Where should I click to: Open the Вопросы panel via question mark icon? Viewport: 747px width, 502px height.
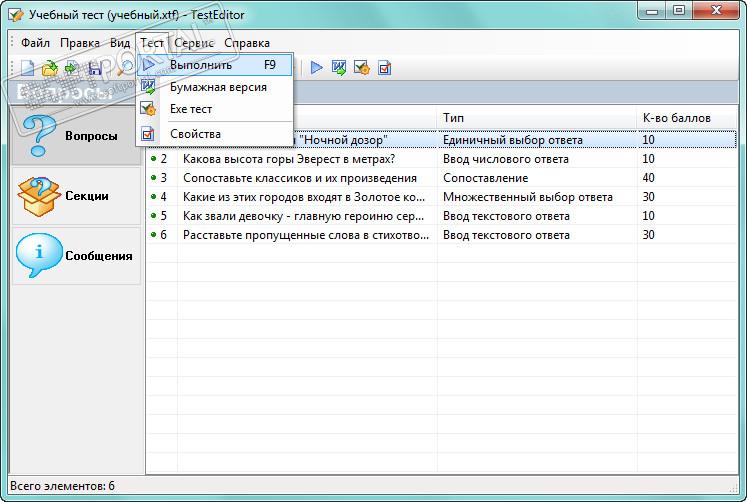point(39,136)
